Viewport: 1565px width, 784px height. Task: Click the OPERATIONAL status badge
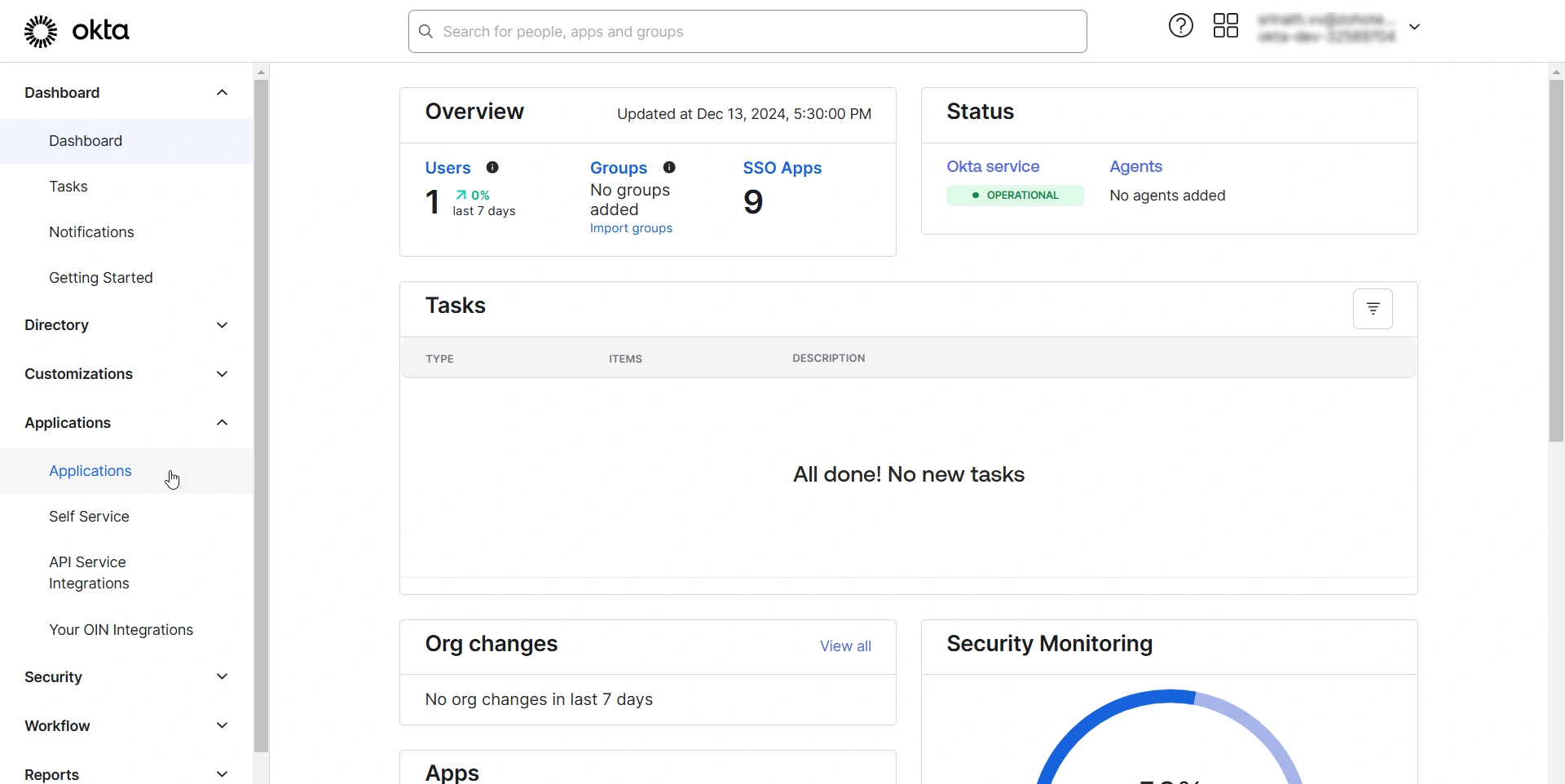pyautogui.click(x=1015, y=195)
